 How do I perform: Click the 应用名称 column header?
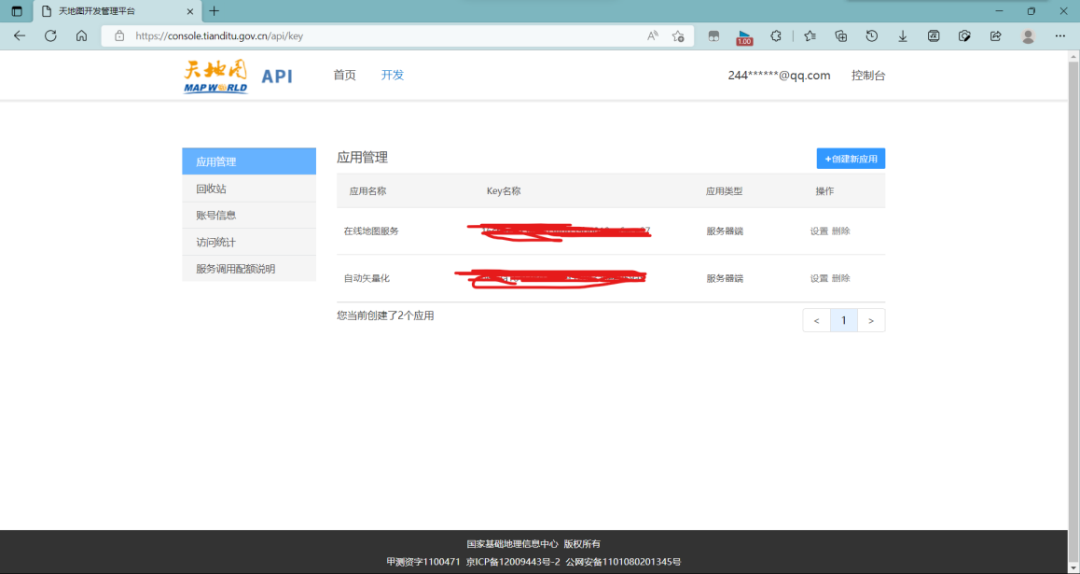[368, 191]
